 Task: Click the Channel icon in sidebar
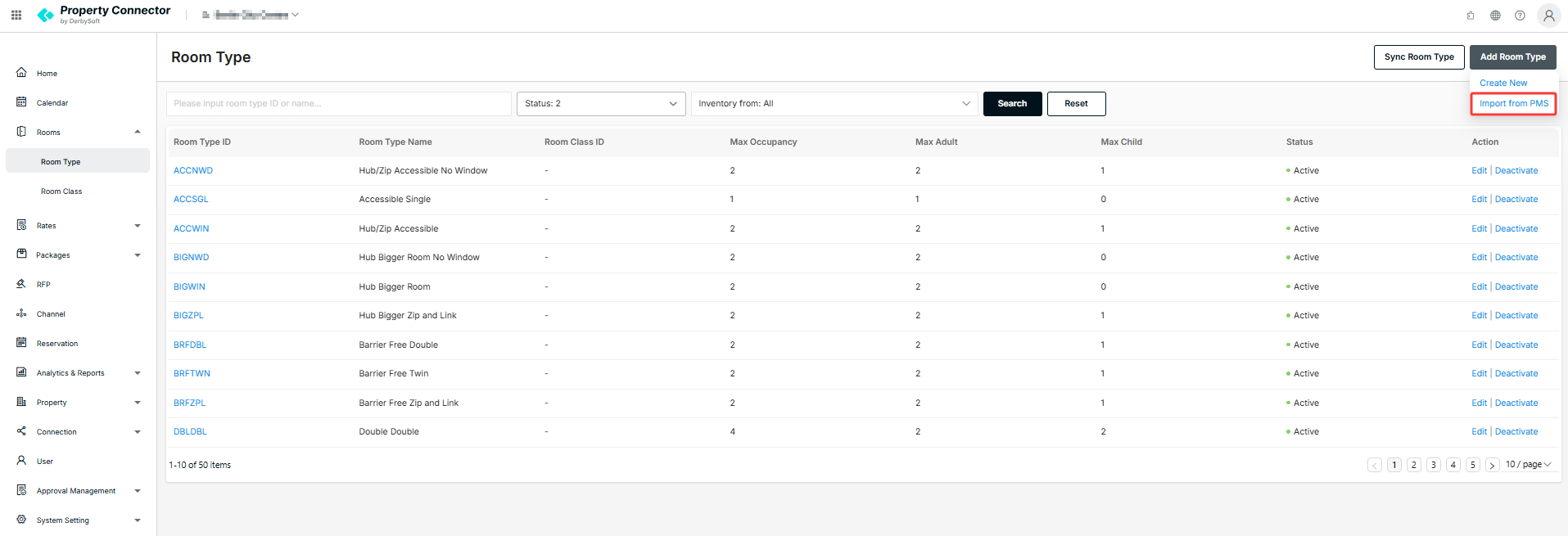pyautogui.click(x=21, y=313)
